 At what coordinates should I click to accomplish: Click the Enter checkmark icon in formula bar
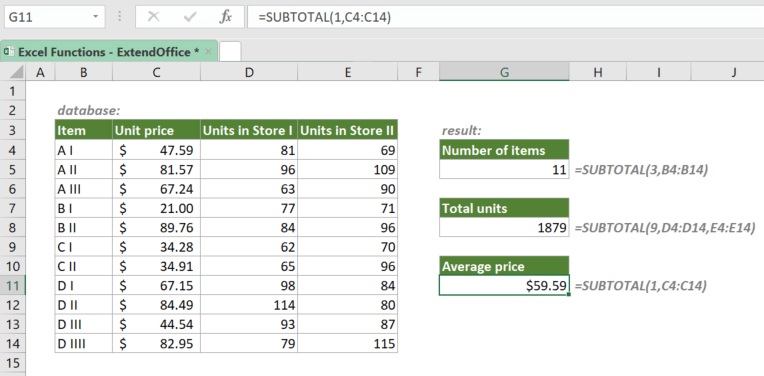[x=190, y=17]
